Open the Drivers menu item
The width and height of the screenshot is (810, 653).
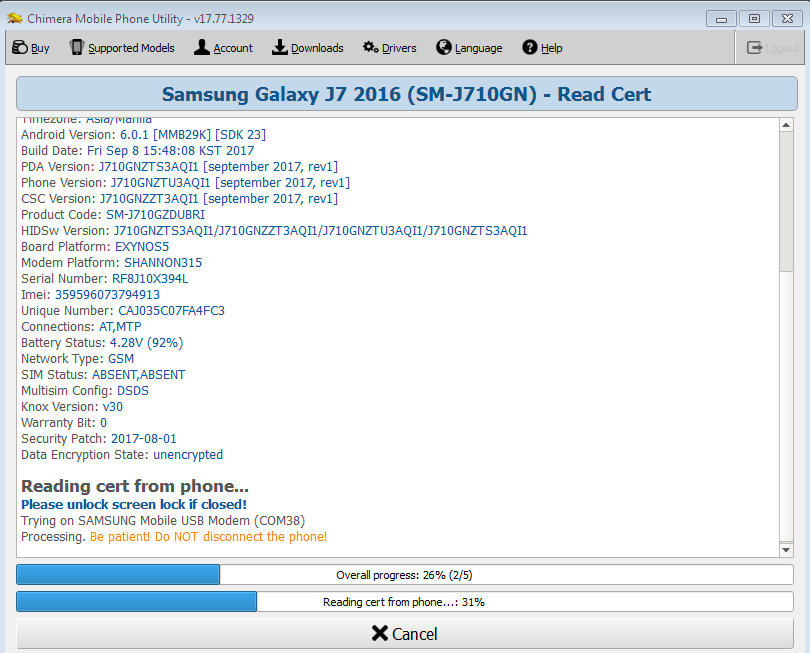click(390, 48)
